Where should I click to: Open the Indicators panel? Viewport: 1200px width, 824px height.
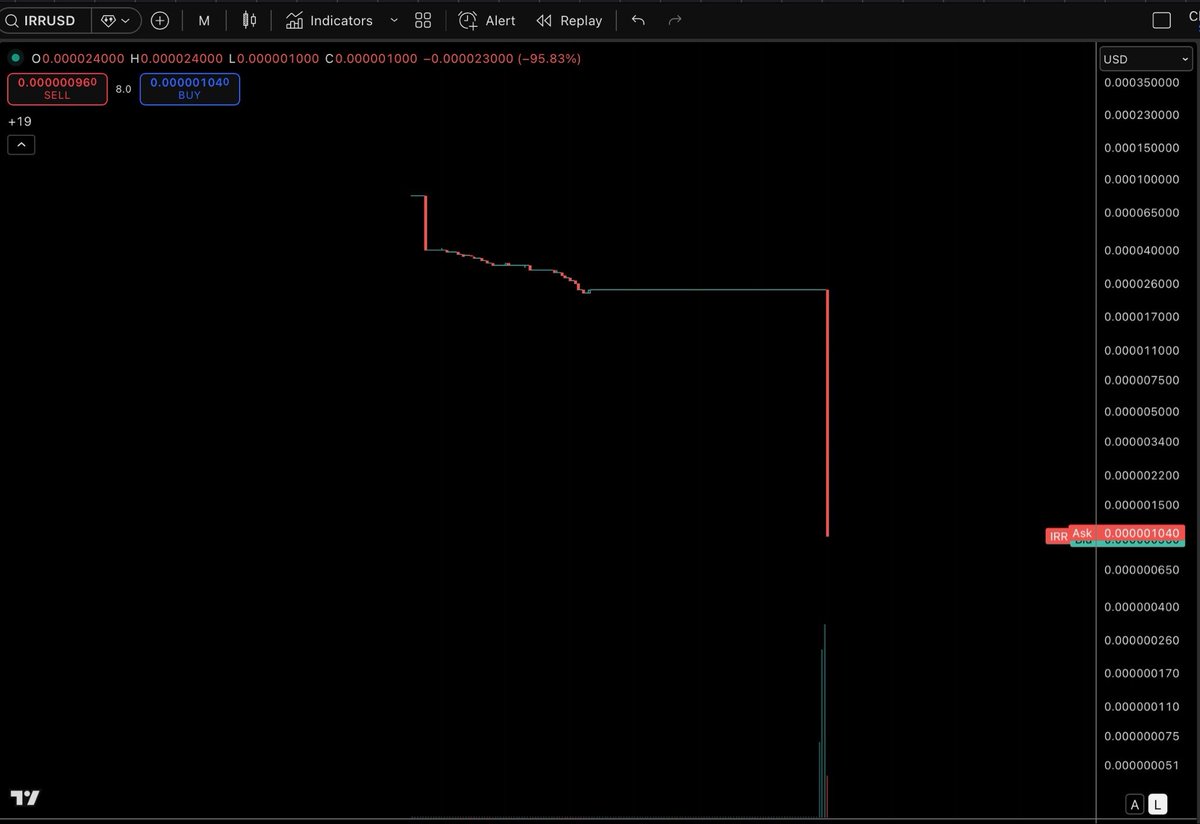[x=332, y=20]
